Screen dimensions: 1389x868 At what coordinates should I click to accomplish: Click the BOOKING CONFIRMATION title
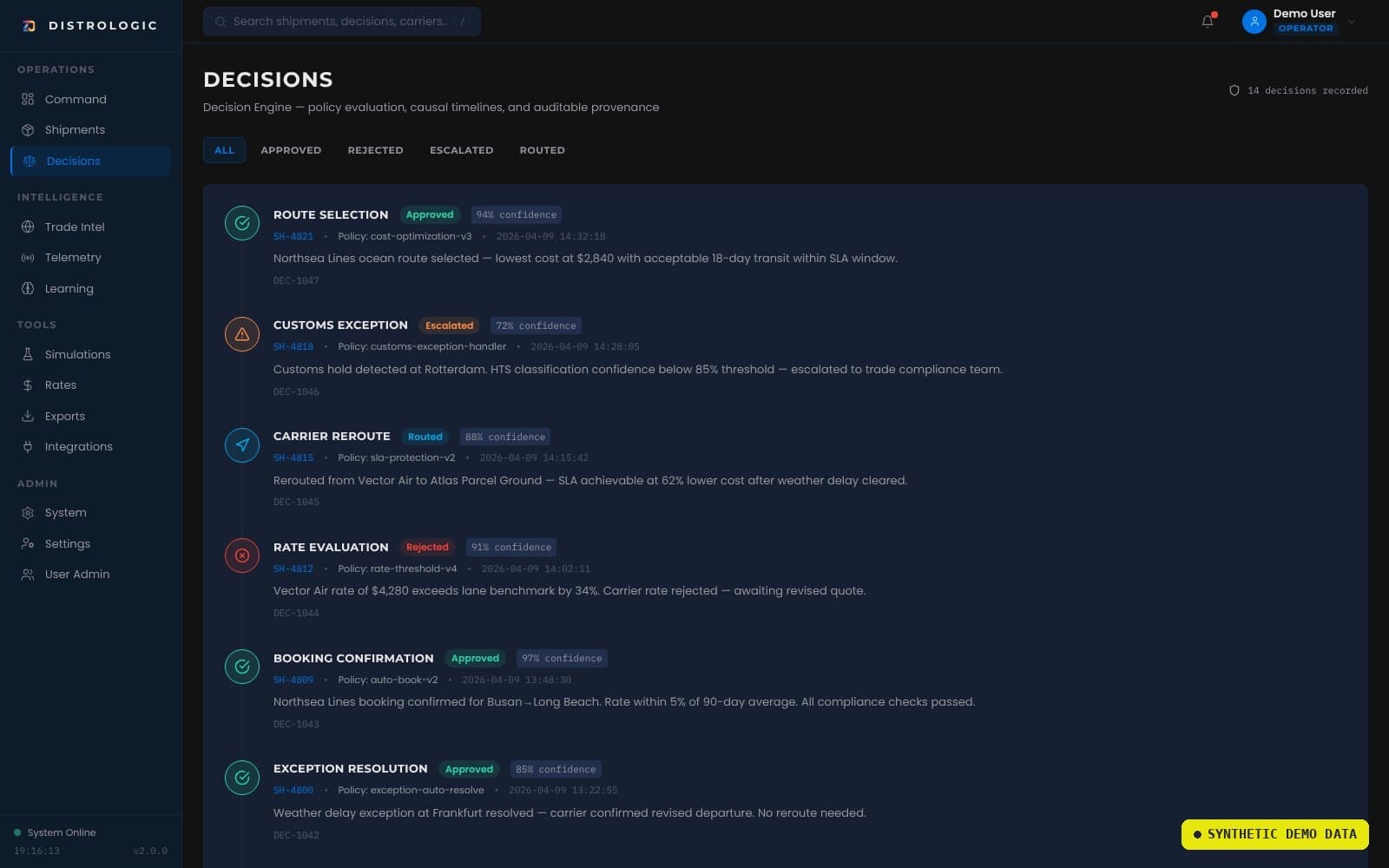(353, 658)
